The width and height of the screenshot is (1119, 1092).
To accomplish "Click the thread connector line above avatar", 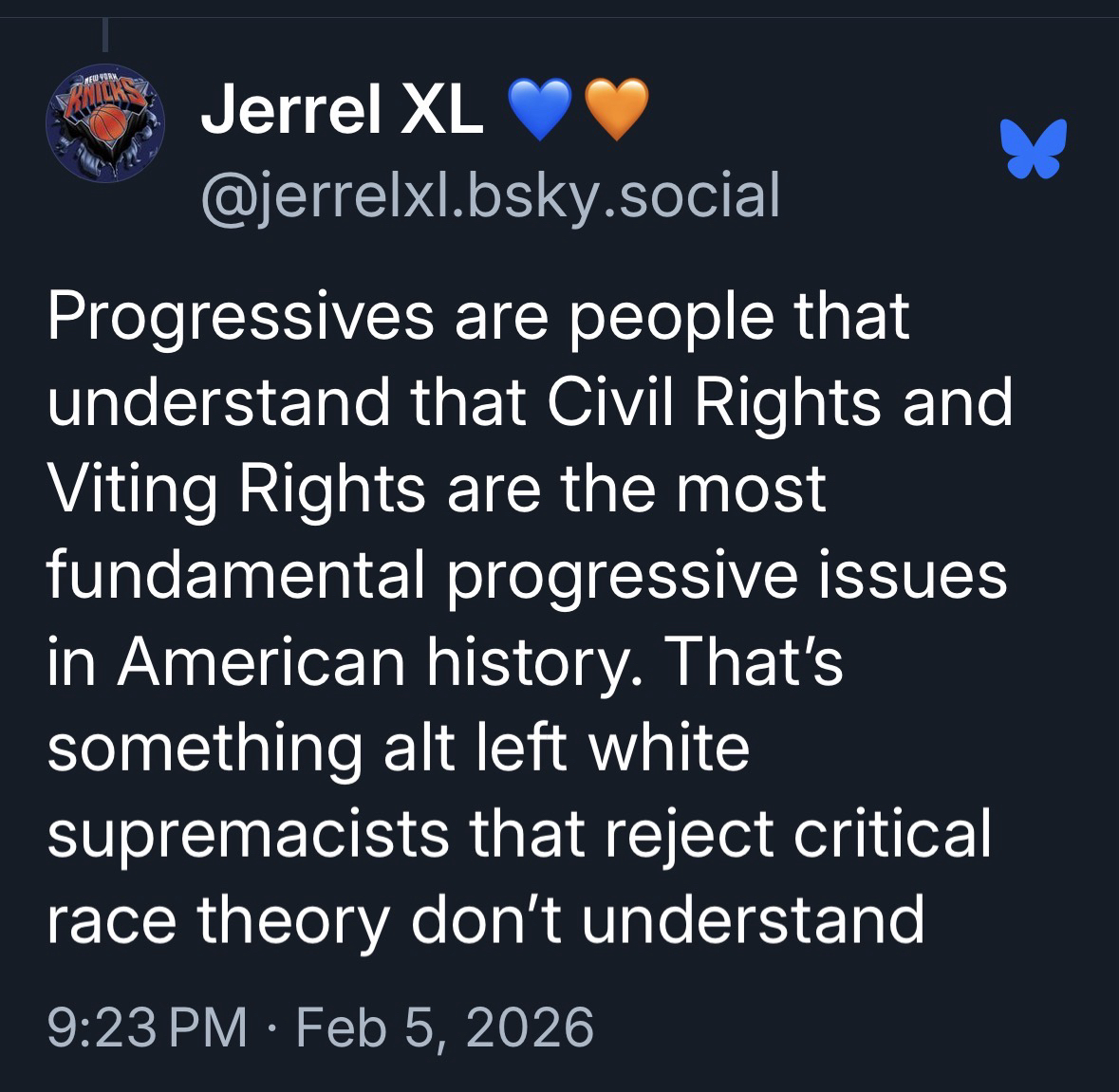I will pyautogui.click(x=106, y=34).
